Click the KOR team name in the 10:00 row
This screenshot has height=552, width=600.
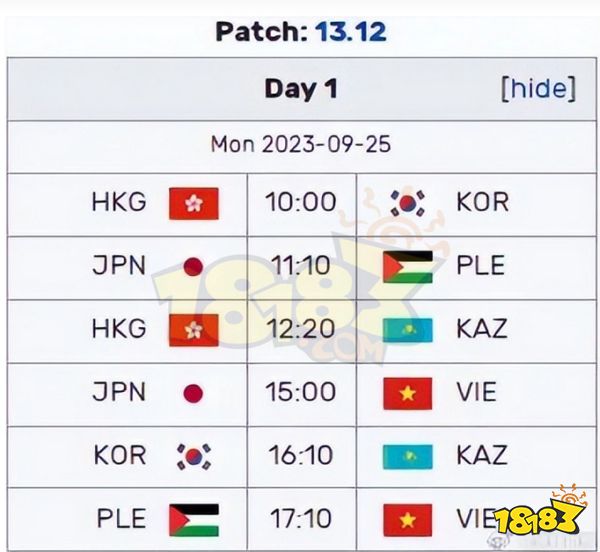[481, 203]
